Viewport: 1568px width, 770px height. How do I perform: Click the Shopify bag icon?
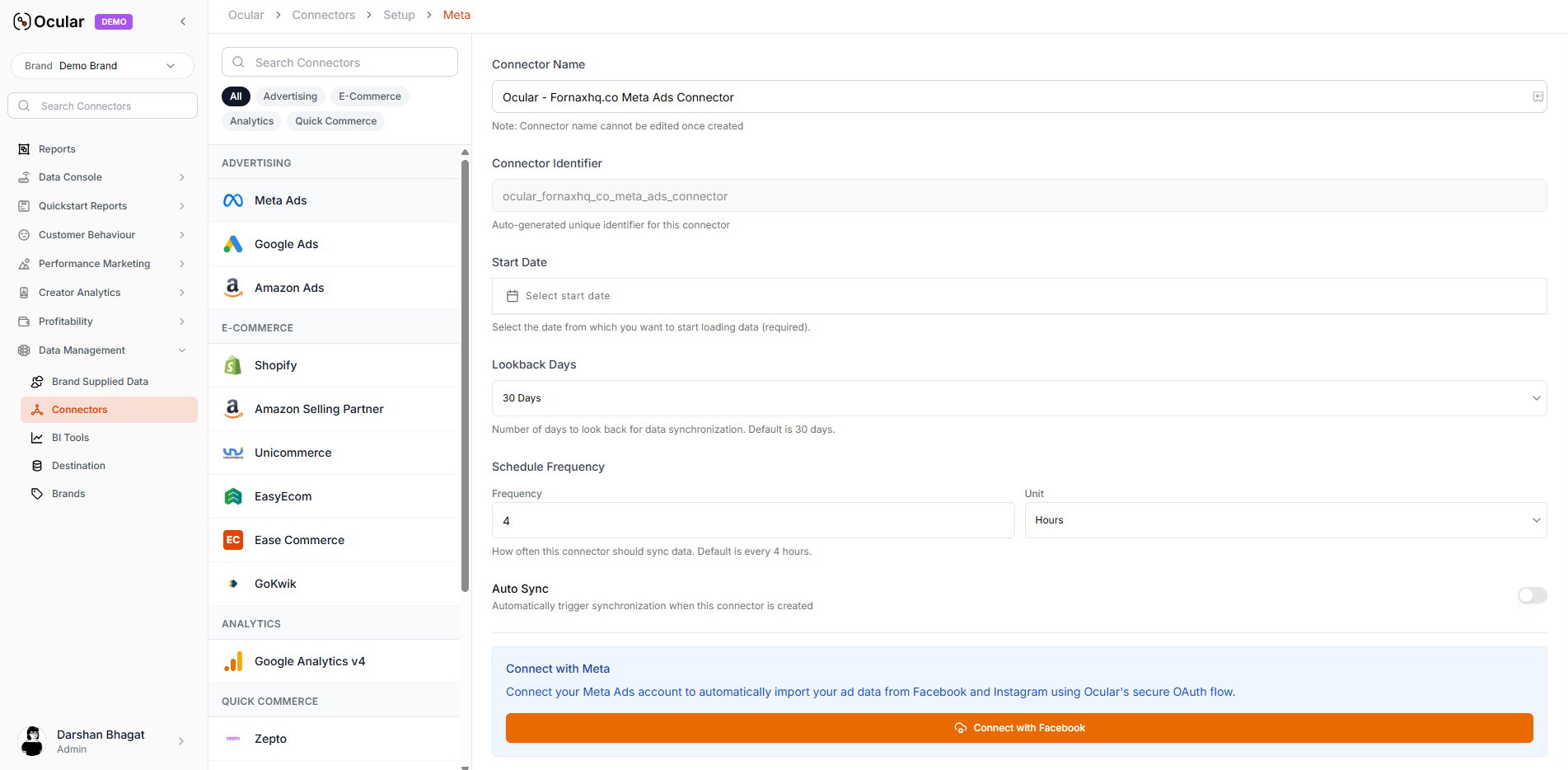coord(233,365)
